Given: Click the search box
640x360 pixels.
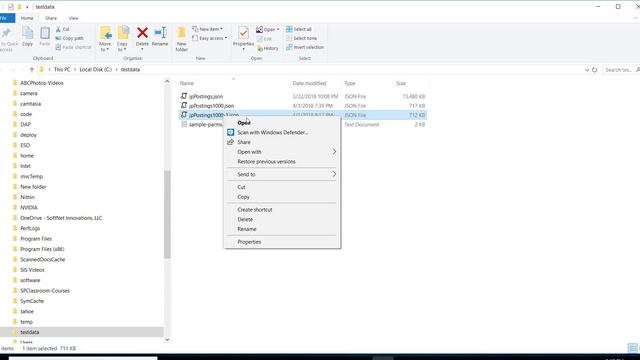Looking at the screenshot, I should point(621,70).
